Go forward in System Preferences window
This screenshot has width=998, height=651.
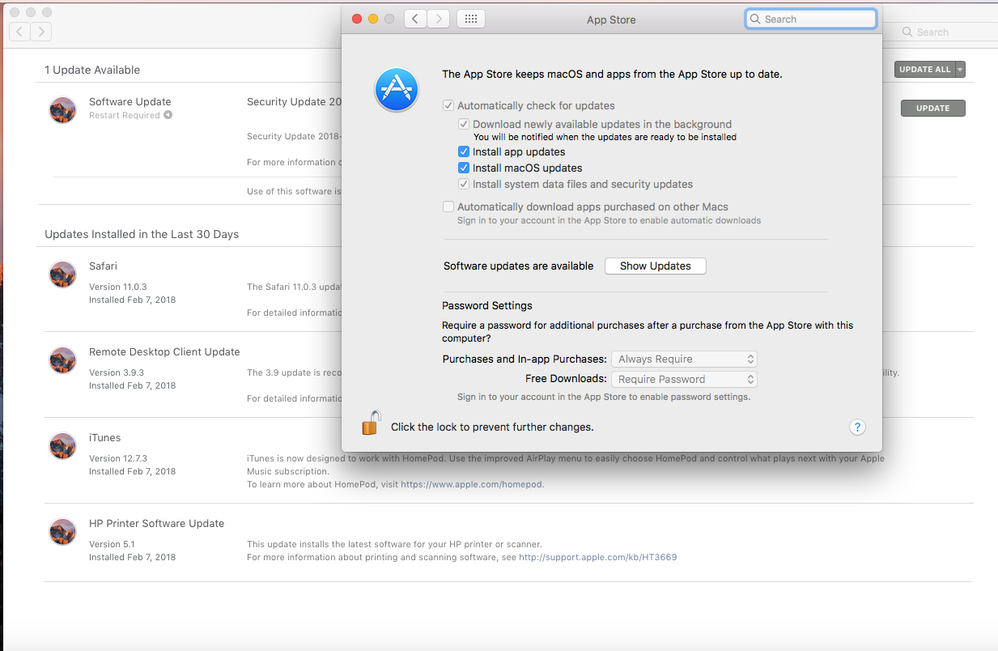pos(438,19)
